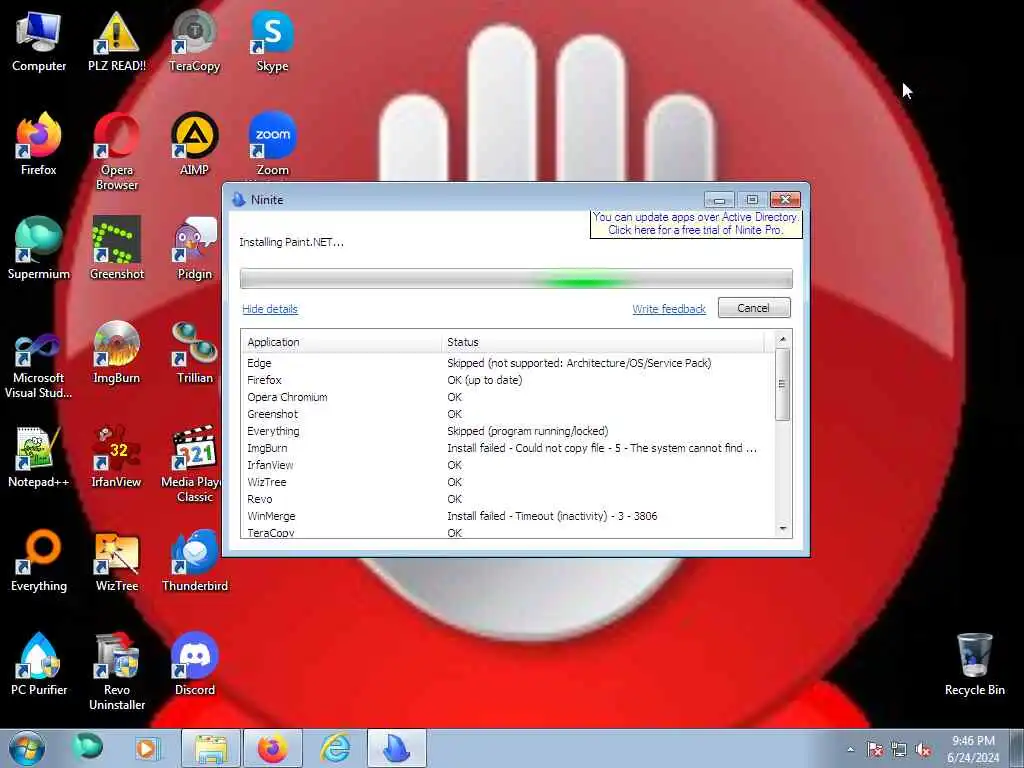Open the Revo Uninstaller shortcut
This screenshot has width=1024, height=768.
(116, 671)
